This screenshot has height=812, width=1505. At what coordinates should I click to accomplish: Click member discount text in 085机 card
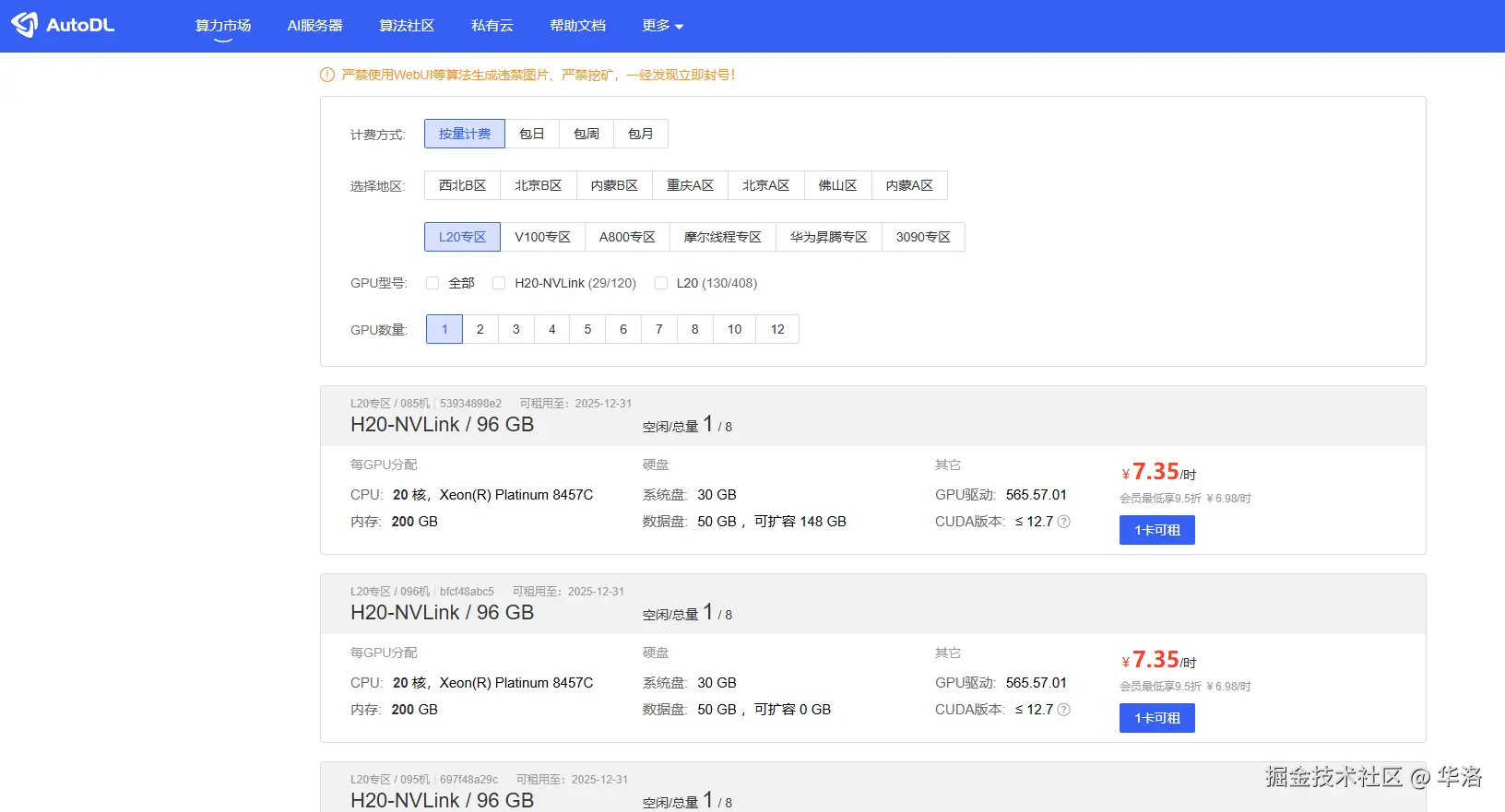pos(1185,499)
